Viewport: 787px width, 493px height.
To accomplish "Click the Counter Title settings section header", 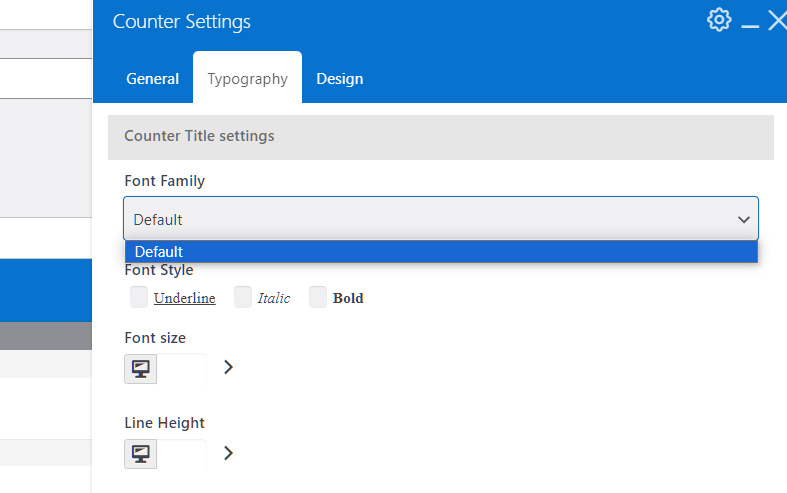I will click(441, 137).
